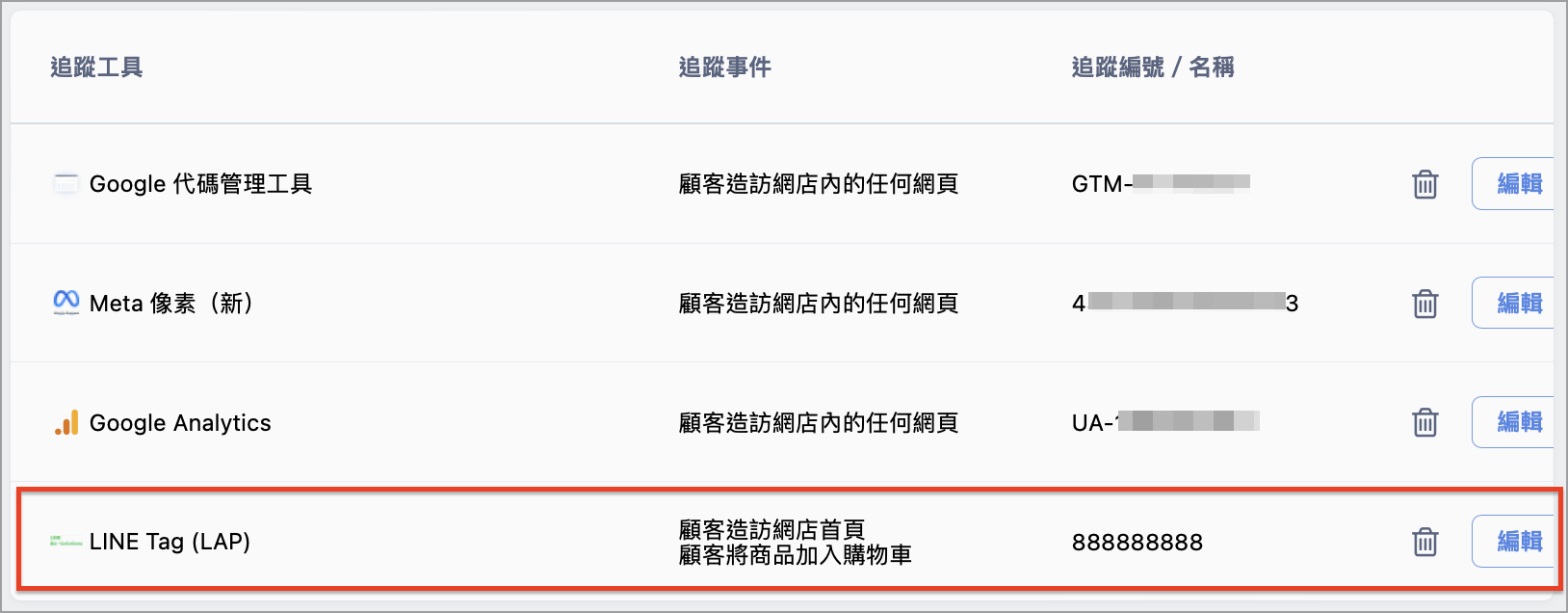Remove Google Analytics tracker using trash icon
This screenshot has width=1568, height=613.
(1425, 422)
